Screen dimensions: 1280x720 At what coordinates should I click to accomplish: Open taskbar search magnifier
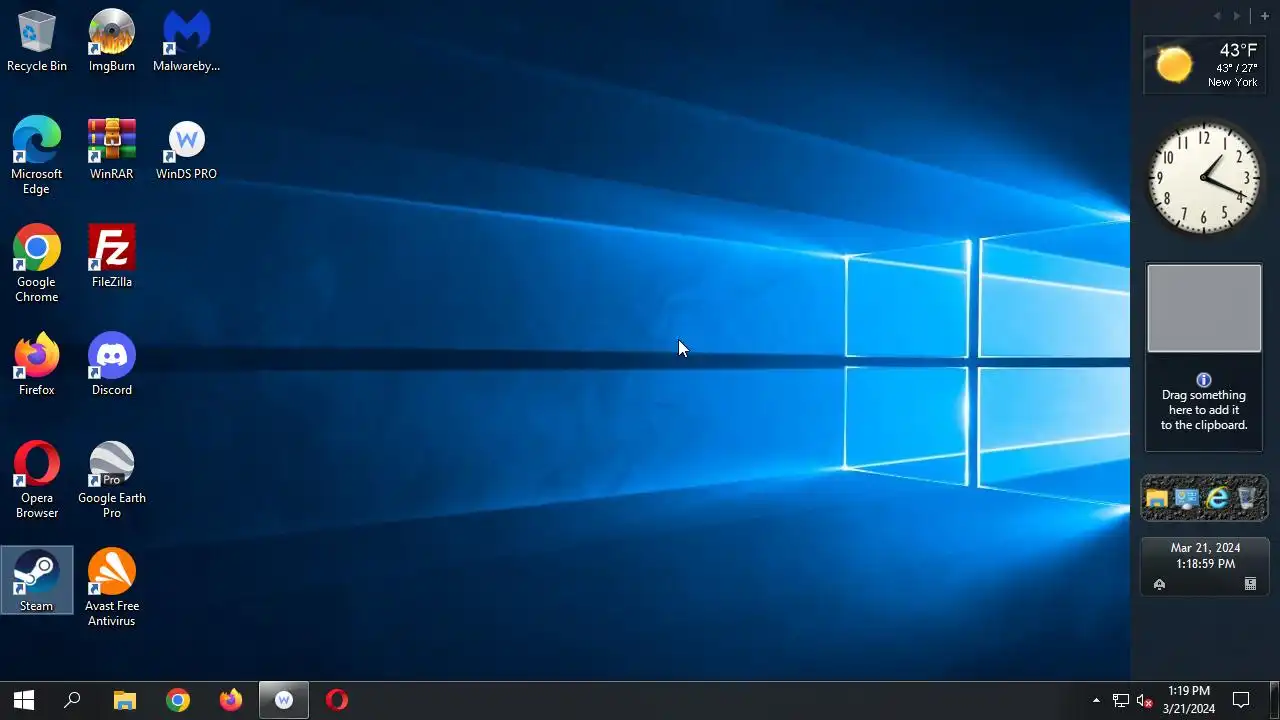pyautogui.click(x=72, y=700)
